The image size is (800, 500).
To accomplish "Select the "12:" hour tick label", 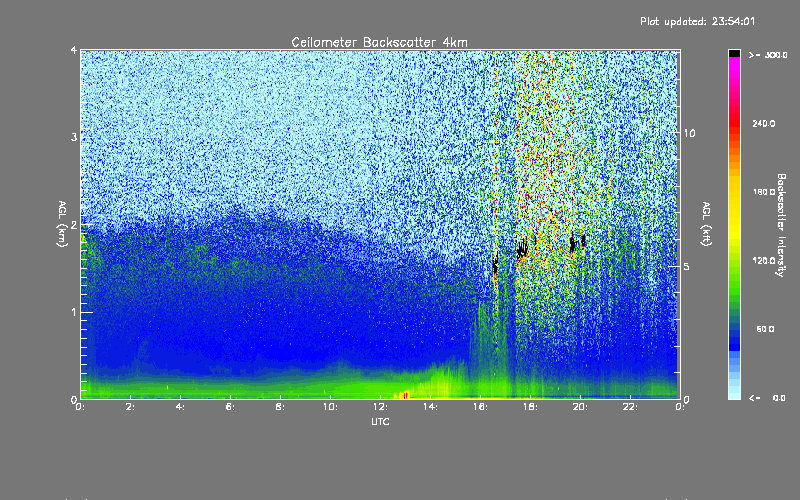I will click(380, 407).
